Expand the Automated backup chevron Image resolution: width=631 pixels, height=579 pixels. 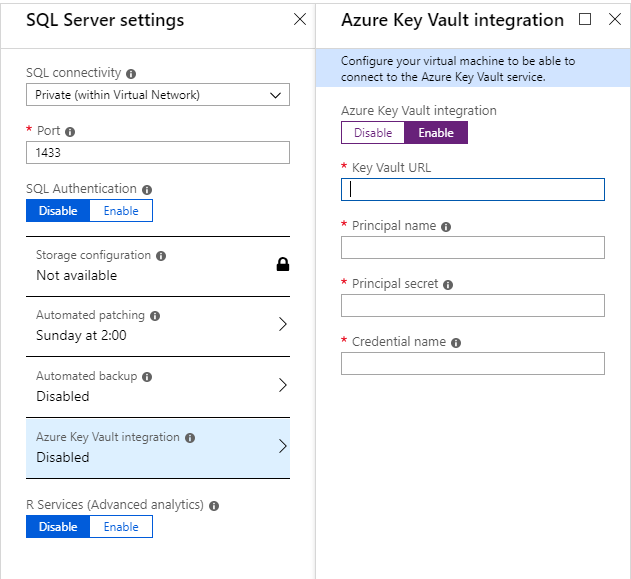(282, 385)
